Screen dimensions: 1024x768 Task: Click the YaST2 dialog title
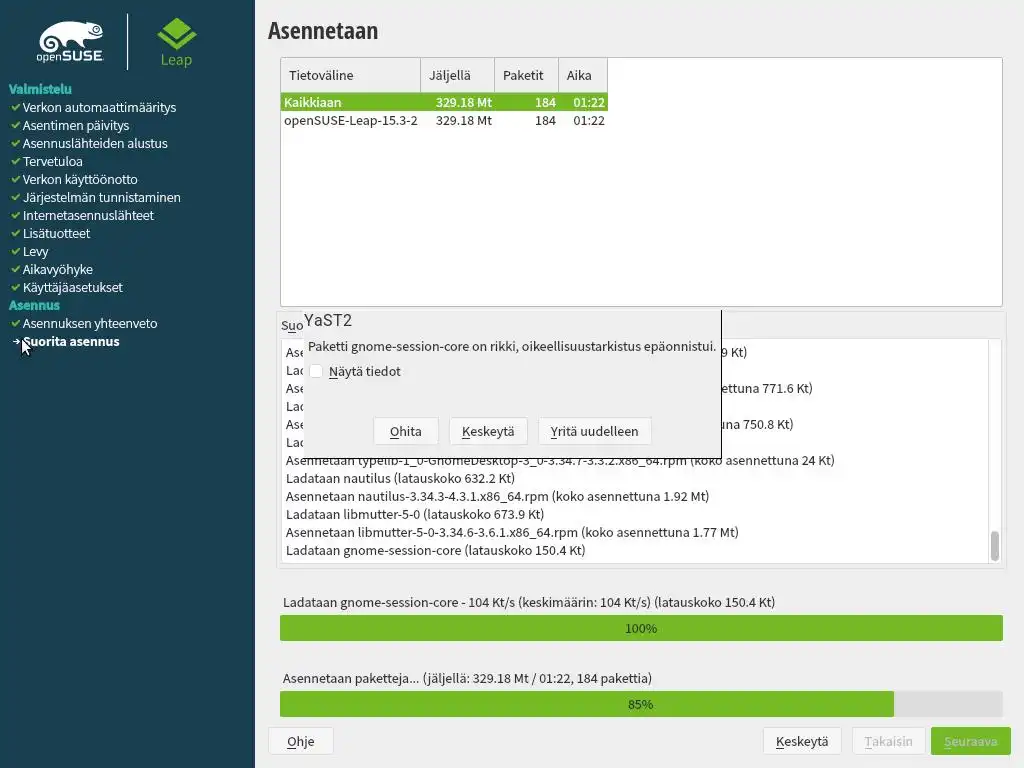[x=328, y=321]
